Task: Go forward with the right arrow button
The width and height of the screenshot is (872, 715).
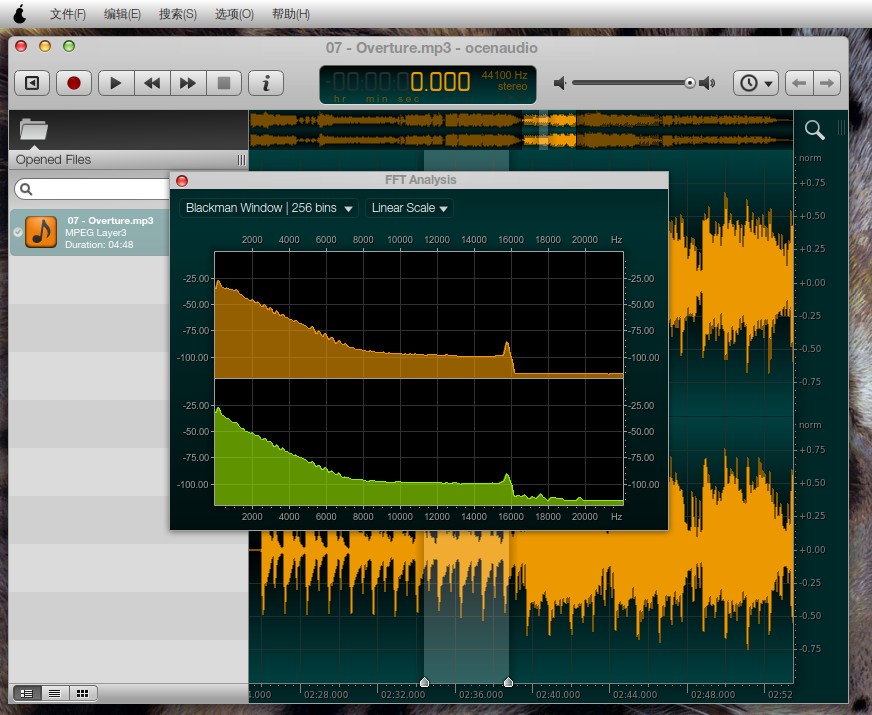Action: [x=827, y=83]
